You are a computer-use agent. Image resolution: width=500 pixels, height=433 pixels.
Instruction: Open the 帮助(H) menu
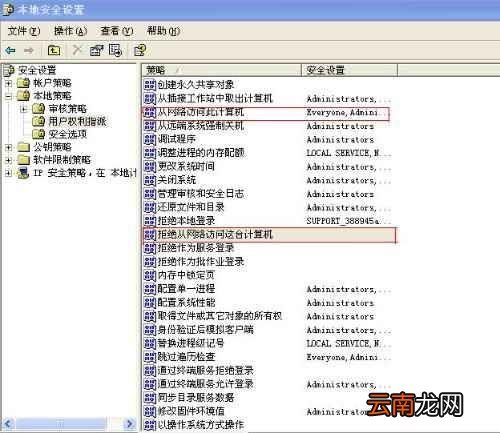164,31
